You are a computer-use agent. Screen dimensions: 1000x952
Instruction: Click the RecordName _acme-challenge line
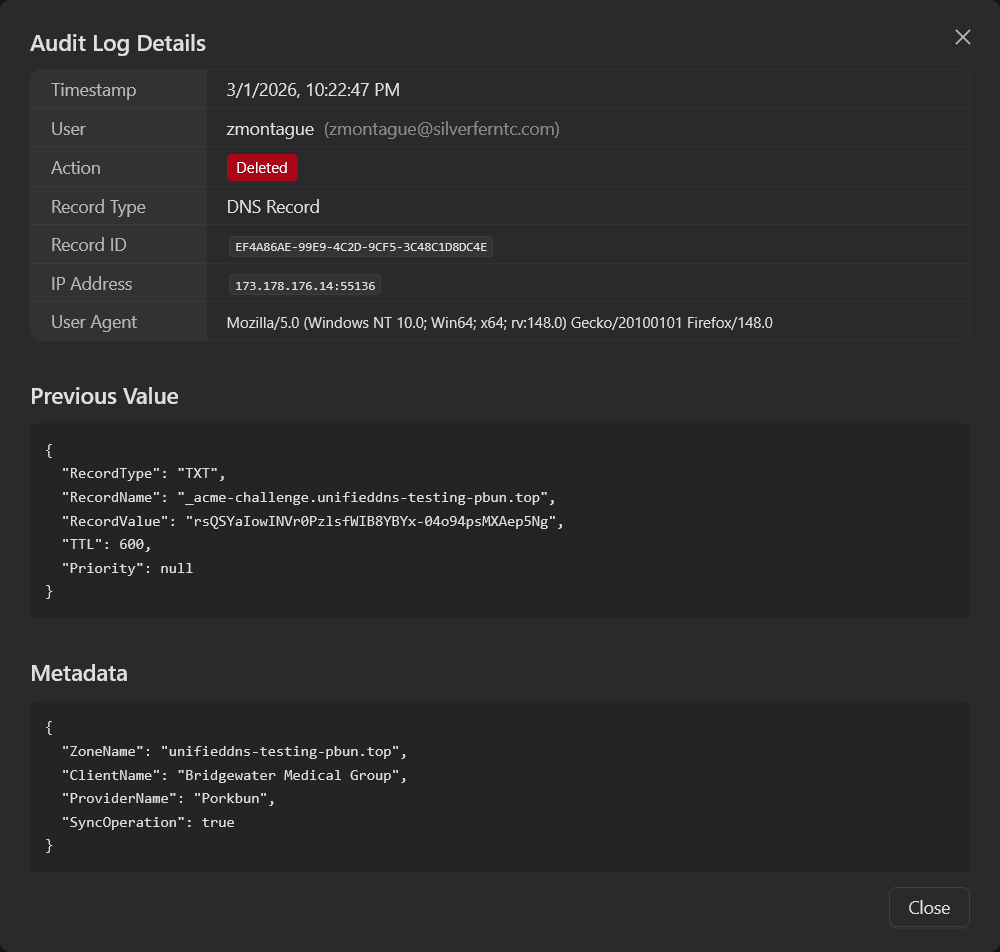tap(308, 497)
